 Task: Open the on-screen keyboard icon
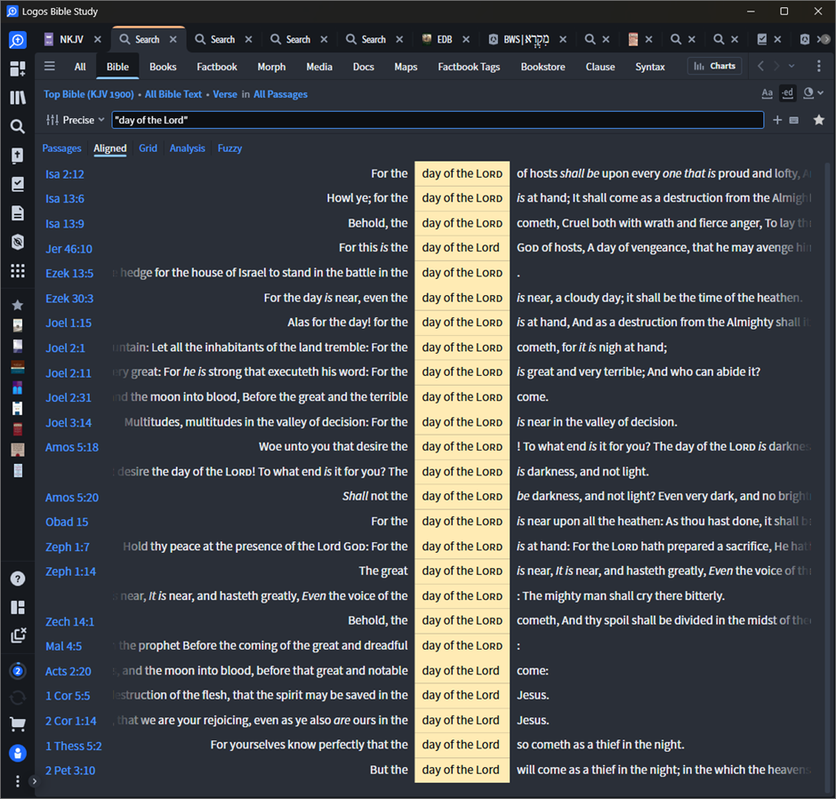pos(794,120)
